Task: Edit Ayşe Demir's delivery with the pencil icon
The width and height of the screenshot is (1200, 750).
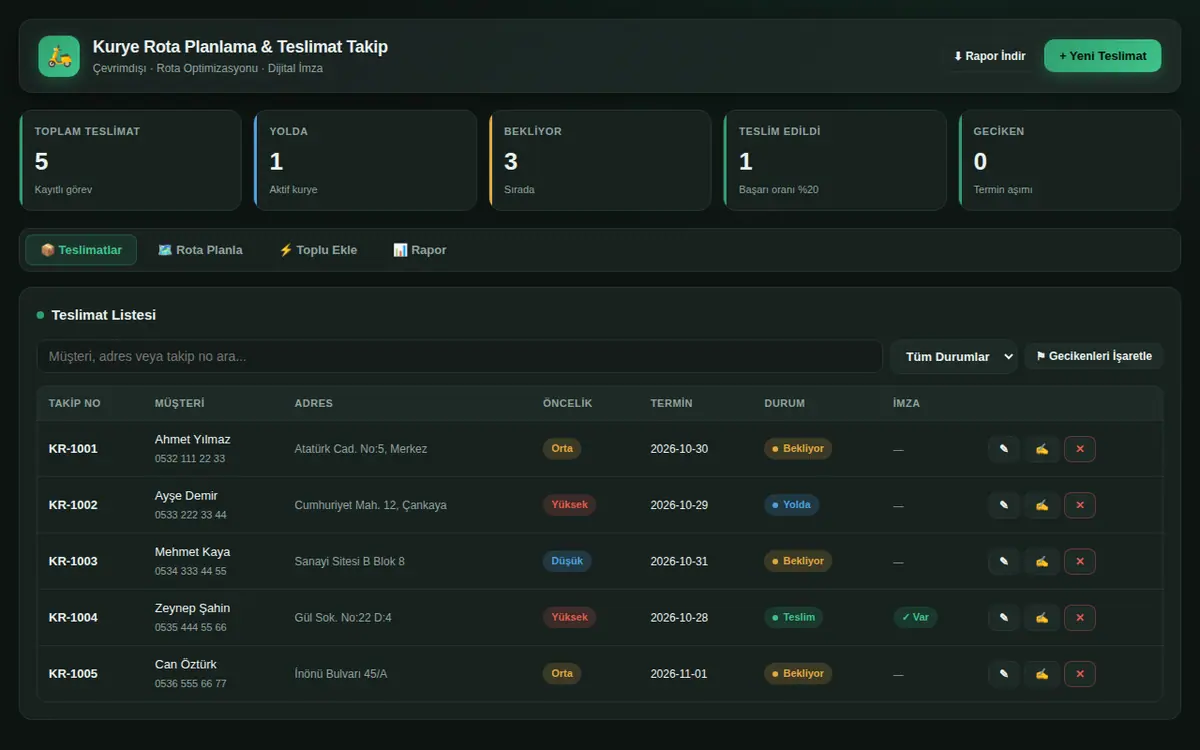Action: 1004,505
